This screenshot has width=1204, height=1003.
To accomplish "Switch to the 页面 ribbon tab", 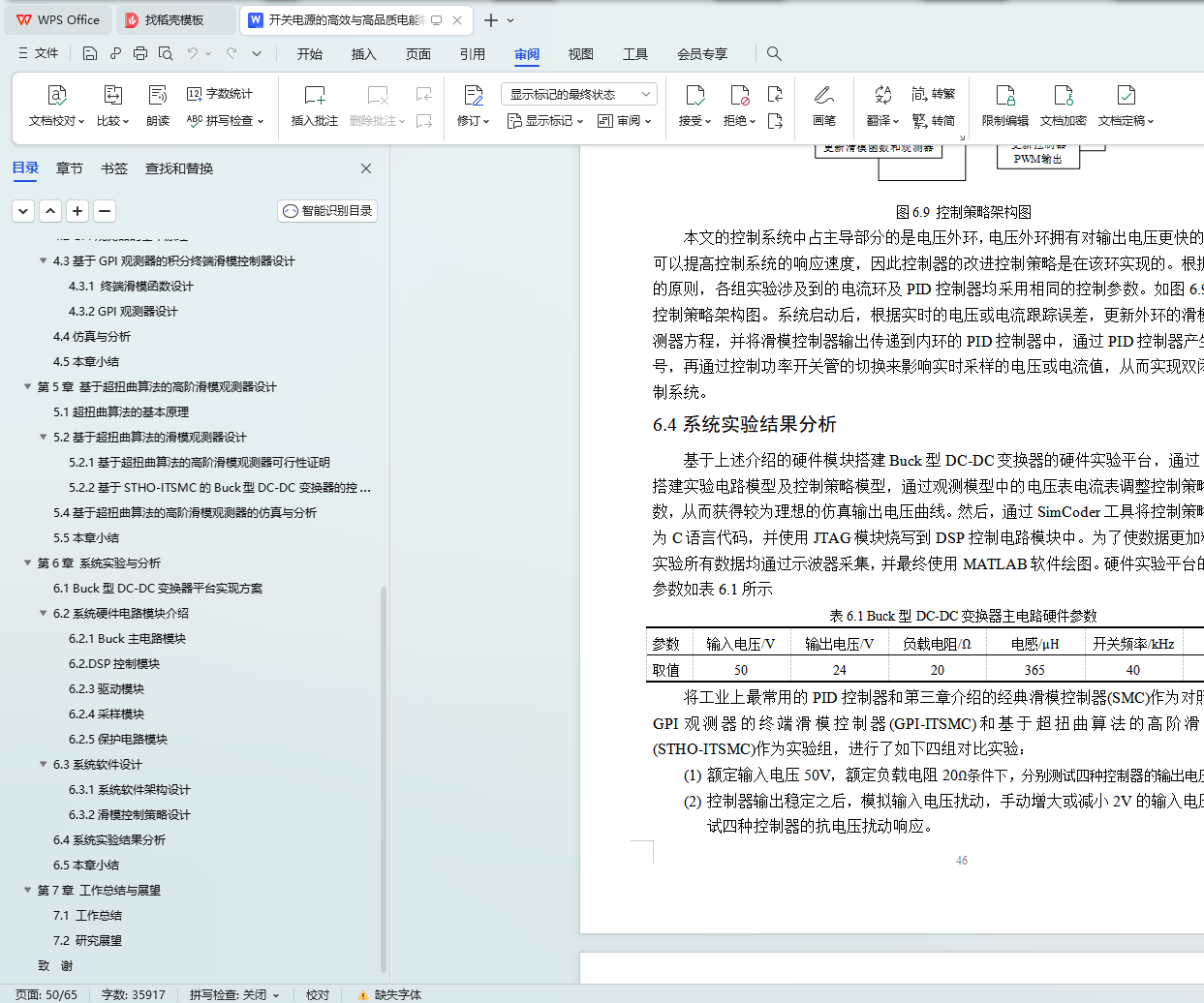I will coord(418,54).
